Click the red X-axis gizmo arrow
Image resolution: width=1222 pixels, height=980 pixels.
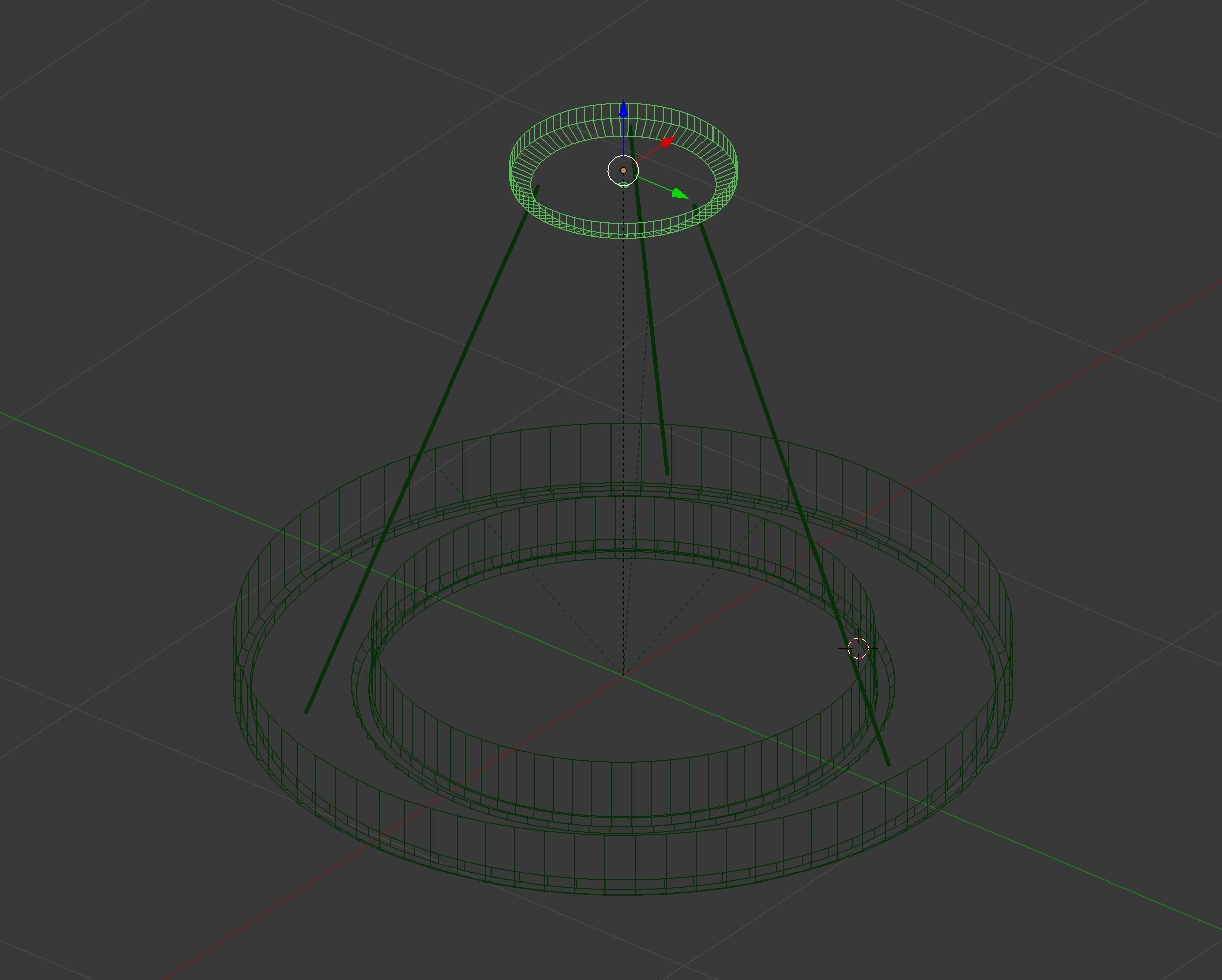click(668, 142)
